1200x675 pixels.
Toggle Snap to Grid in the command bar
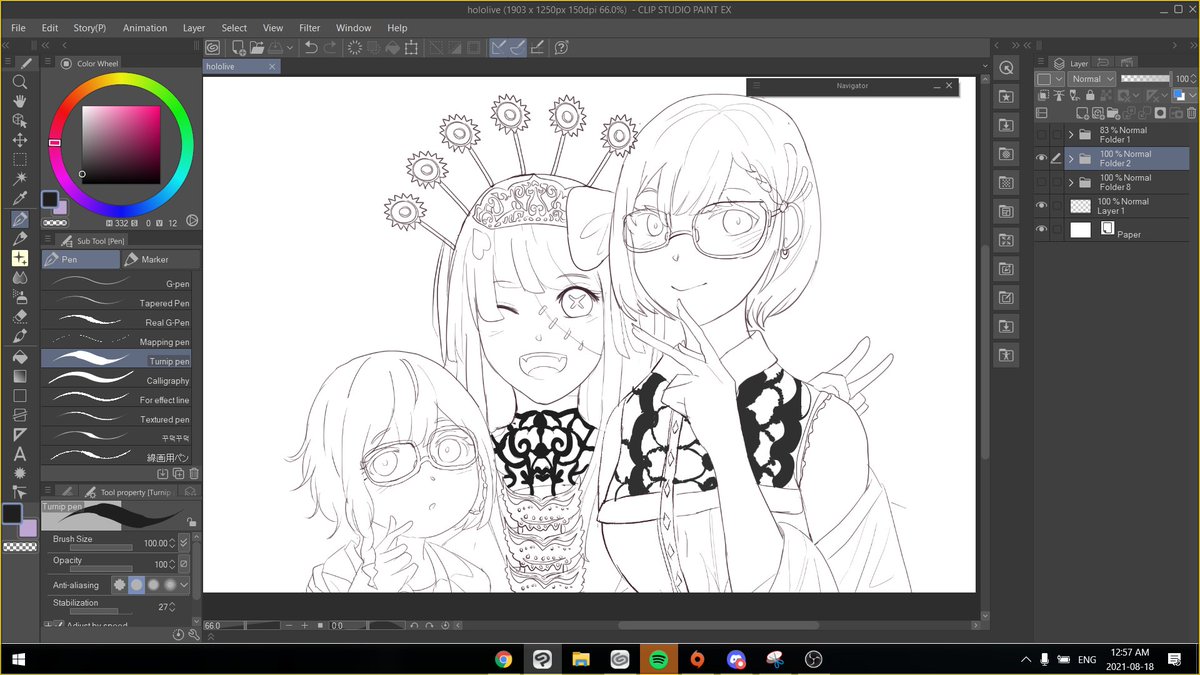coord(536,47)
